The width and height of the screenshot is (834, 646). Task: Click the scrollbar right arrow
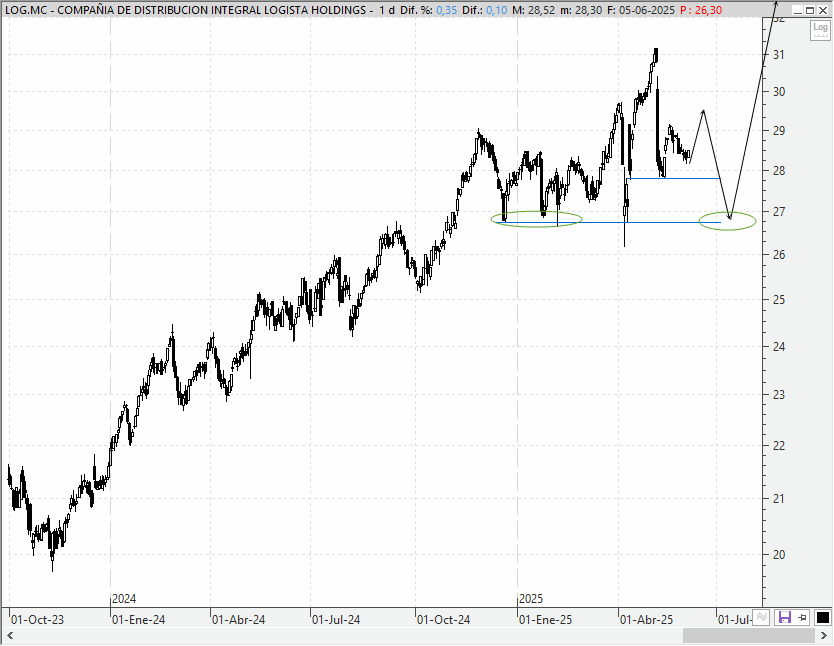coord(824,635)
